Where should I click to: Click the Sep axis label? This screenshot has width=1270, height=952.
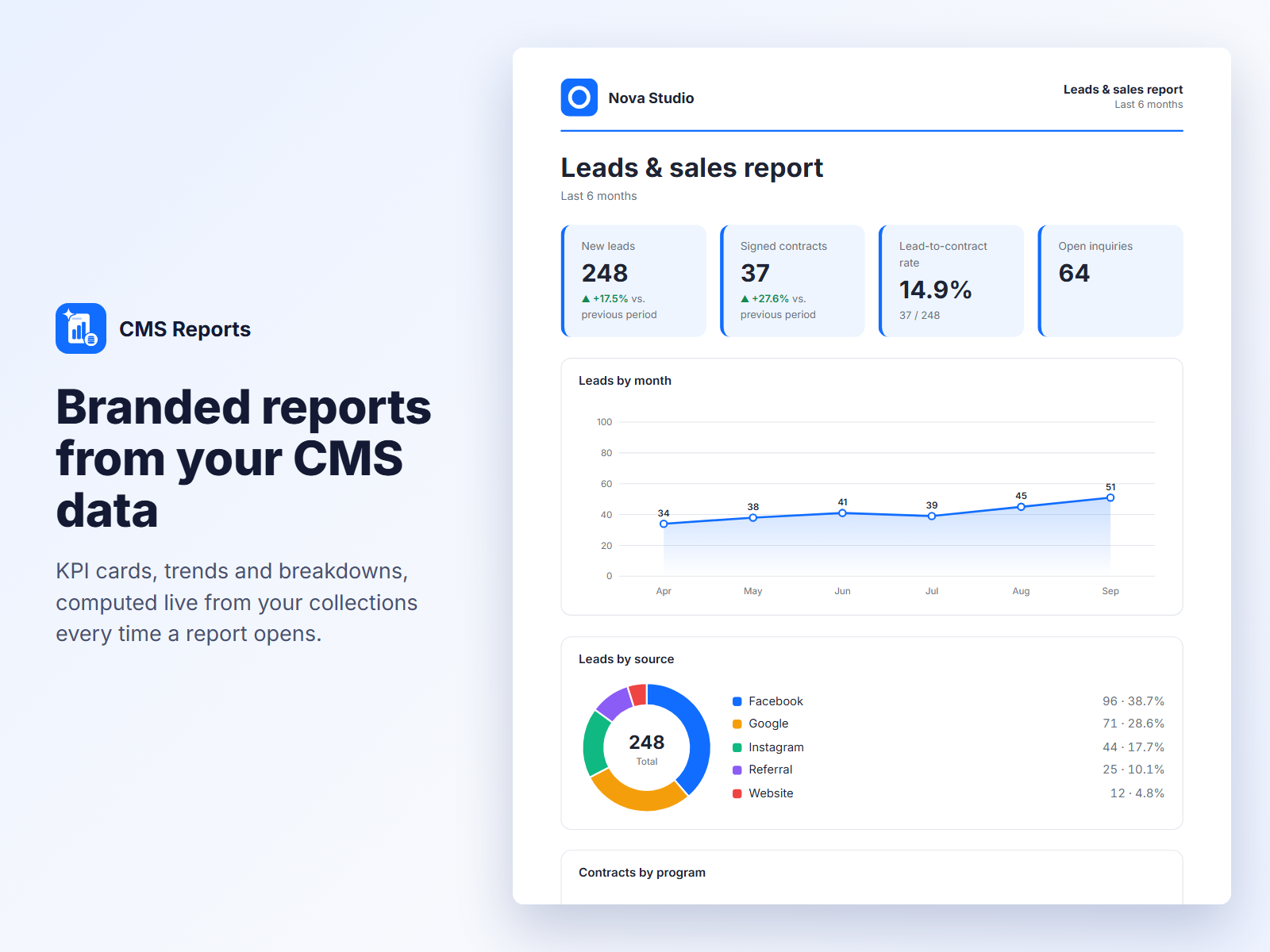(x=1110, y=591)
